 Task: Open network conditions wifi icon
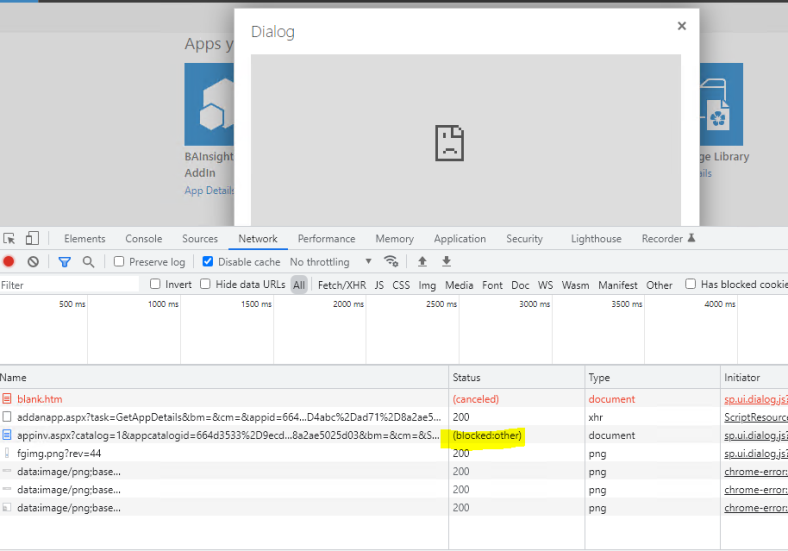(391, 262)
